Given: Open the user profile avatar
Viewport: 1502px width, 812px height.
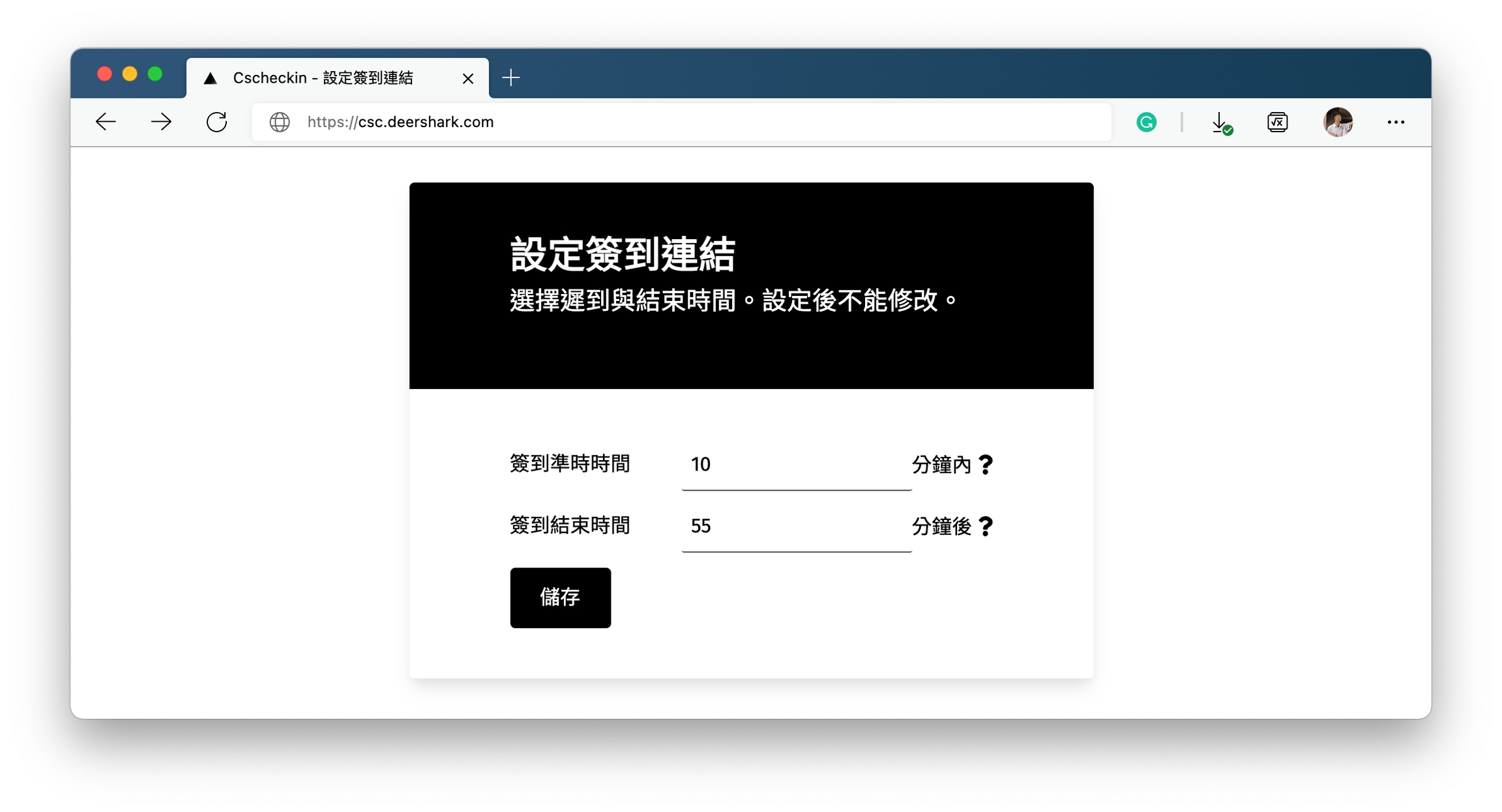Looking at the screenshot, I should click(1337, 122).
